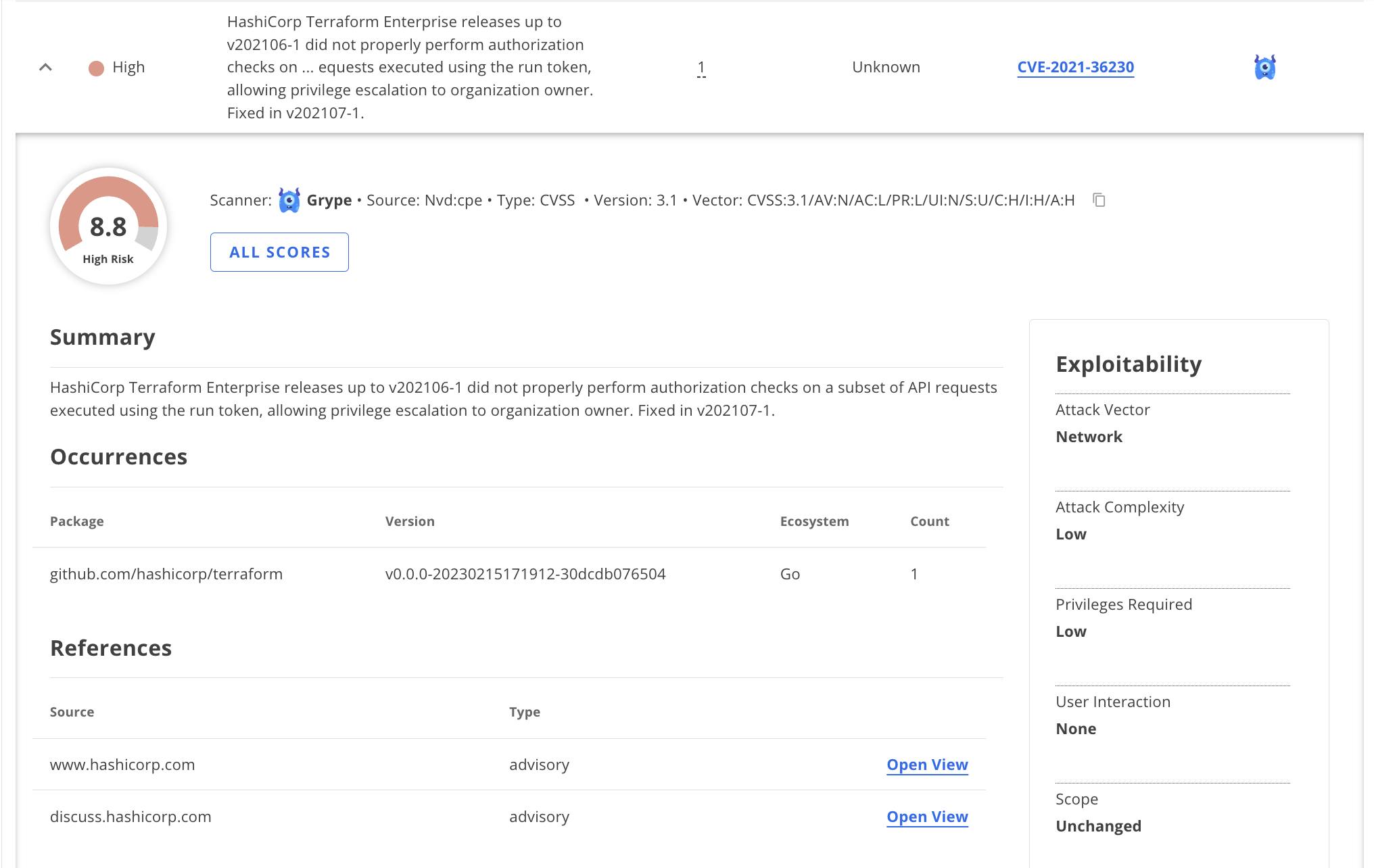Image resolution: width=1374 pixels, height=868 pixels.
Task: Click the References heading
Action: [111, 648]
